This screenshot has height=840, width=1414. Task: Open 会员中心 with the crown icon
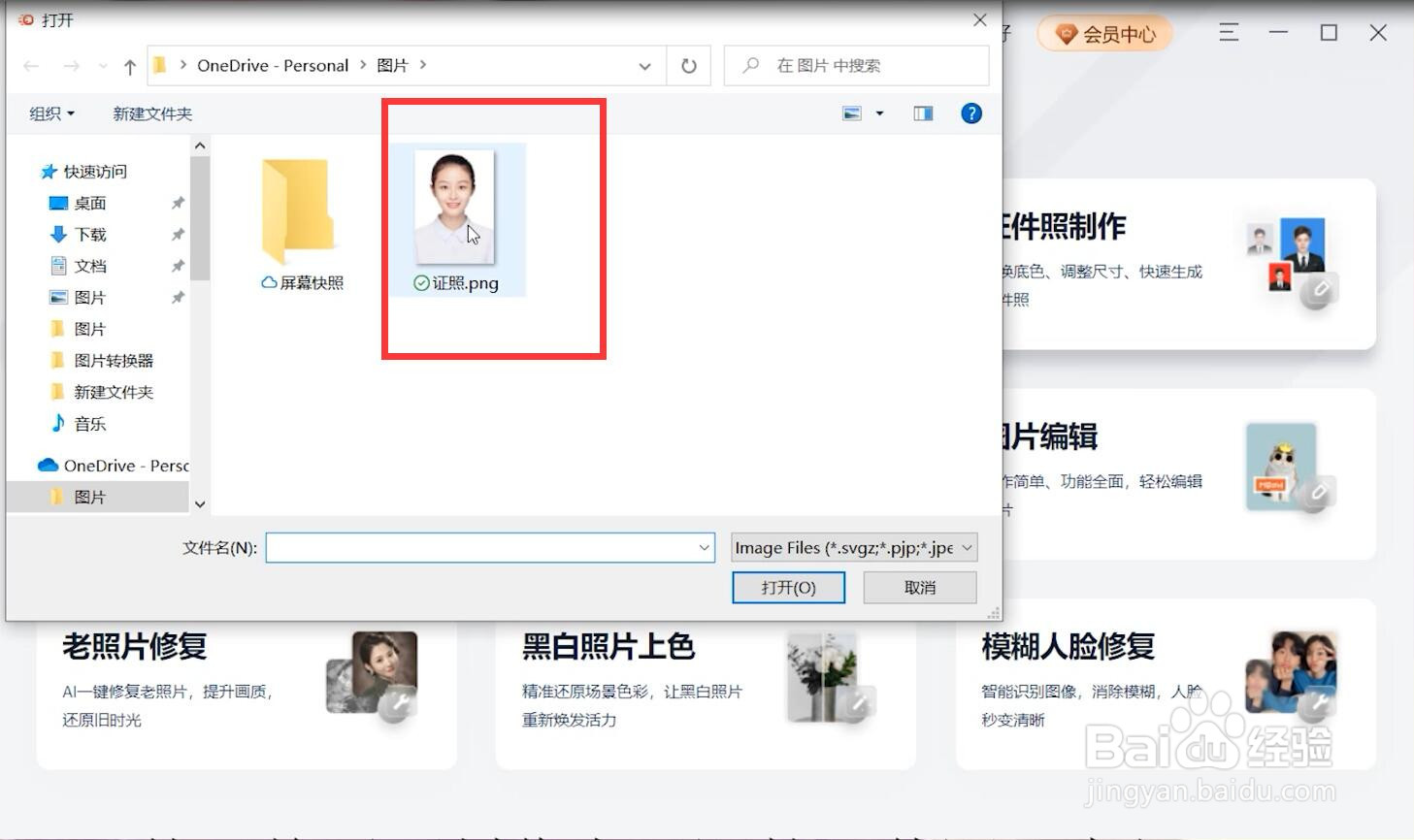click(x=1104, y=33)
